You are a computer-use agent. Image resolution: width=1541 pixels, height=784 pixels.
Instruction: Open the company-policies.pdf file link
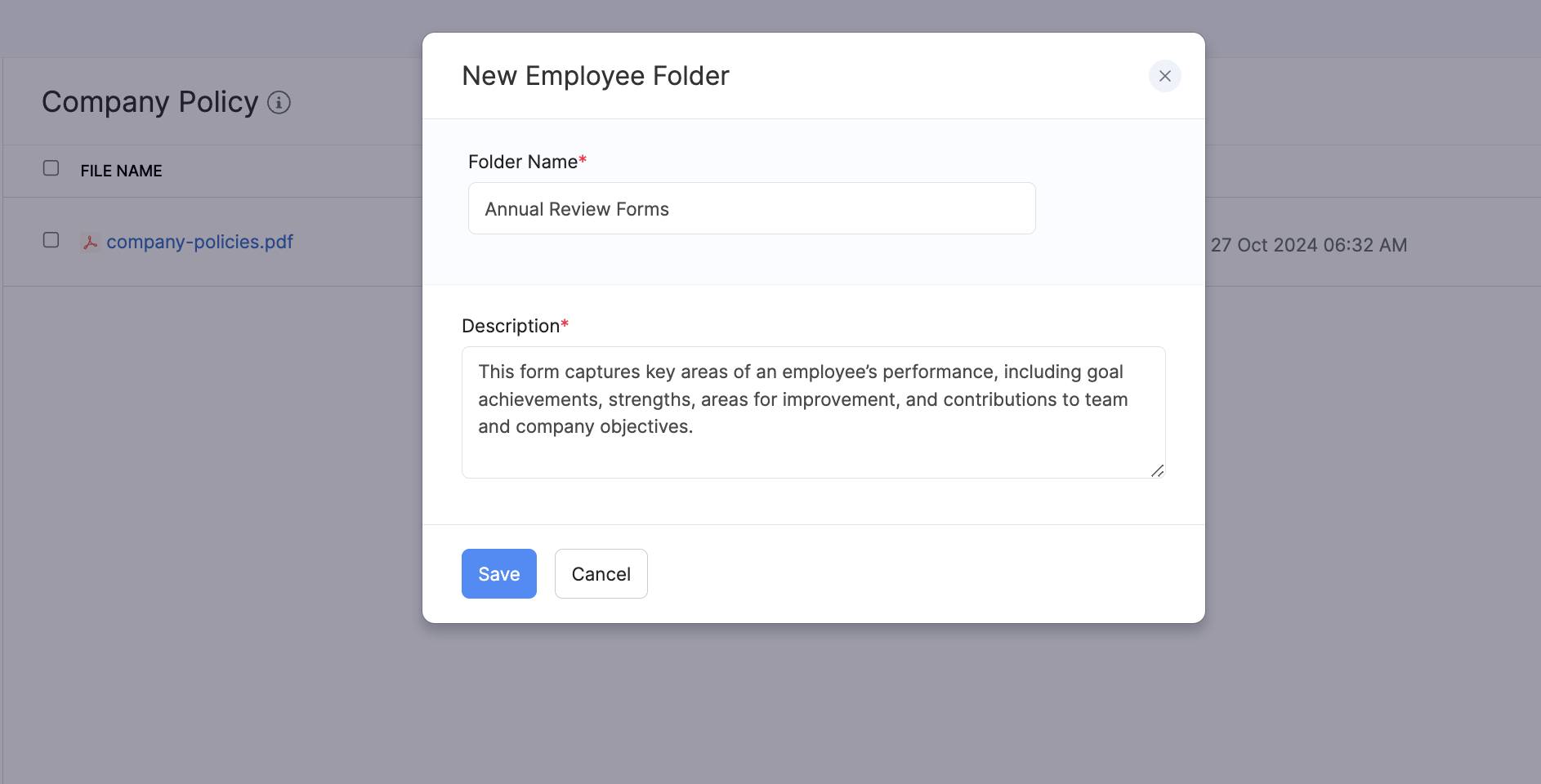199,242
